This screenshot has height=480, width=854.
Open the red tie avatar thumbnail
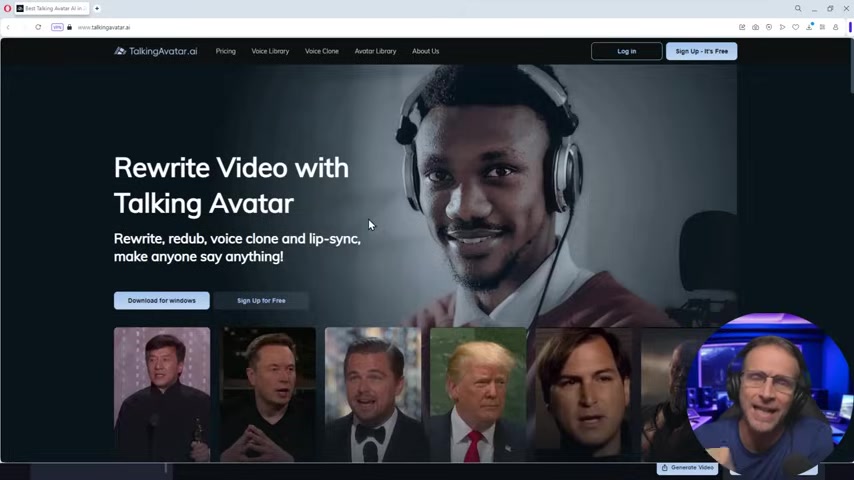tap(478, 394)
